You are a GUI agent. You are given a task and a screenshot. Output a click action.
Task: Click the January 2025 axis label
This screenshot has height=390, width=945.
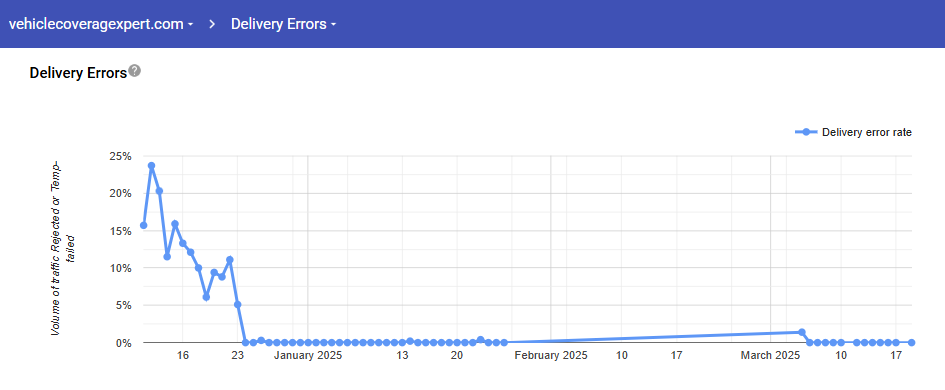pyautogui.click(x=307, y=356)
